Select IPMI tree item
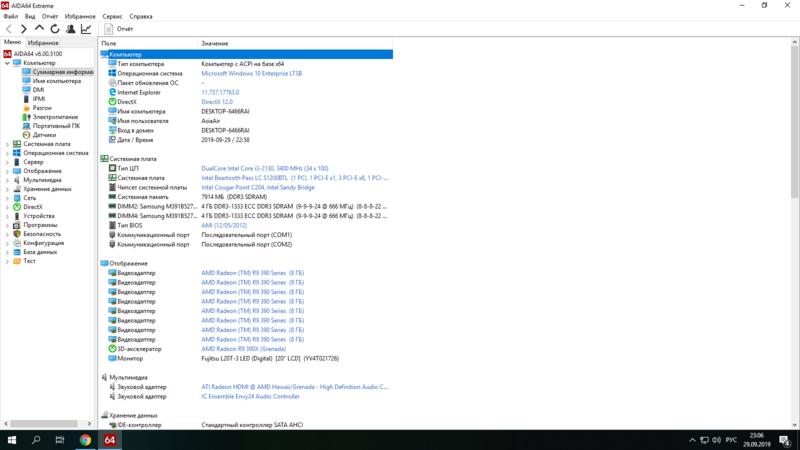The width and height of the screenshot is (800, 450). (39, 98)
